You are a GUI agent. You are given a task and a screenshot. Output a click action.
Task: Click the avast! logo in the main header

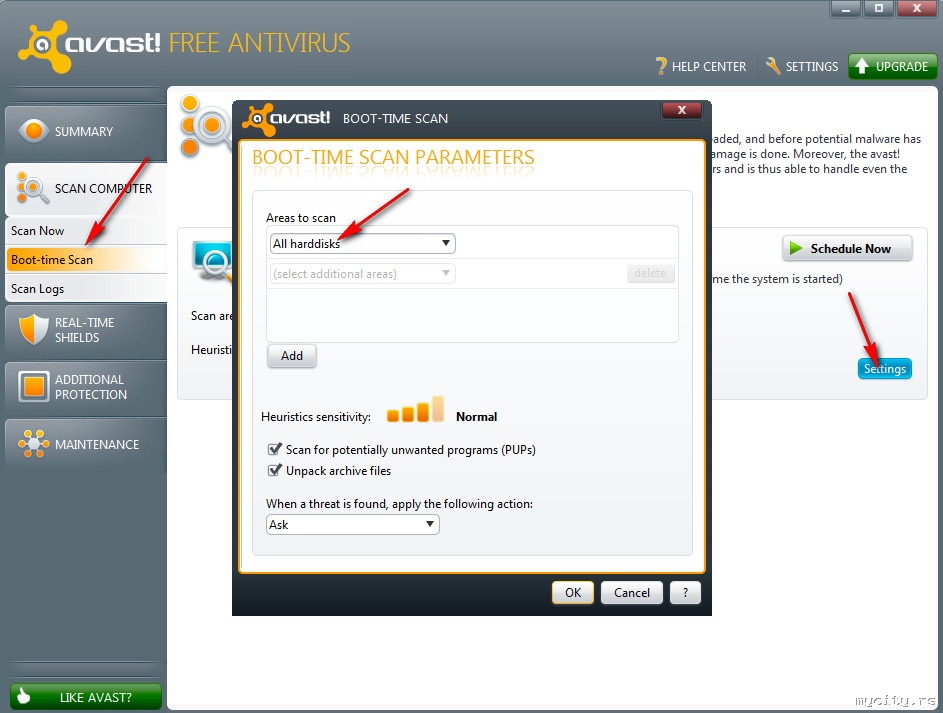click(x=90, y=46)
